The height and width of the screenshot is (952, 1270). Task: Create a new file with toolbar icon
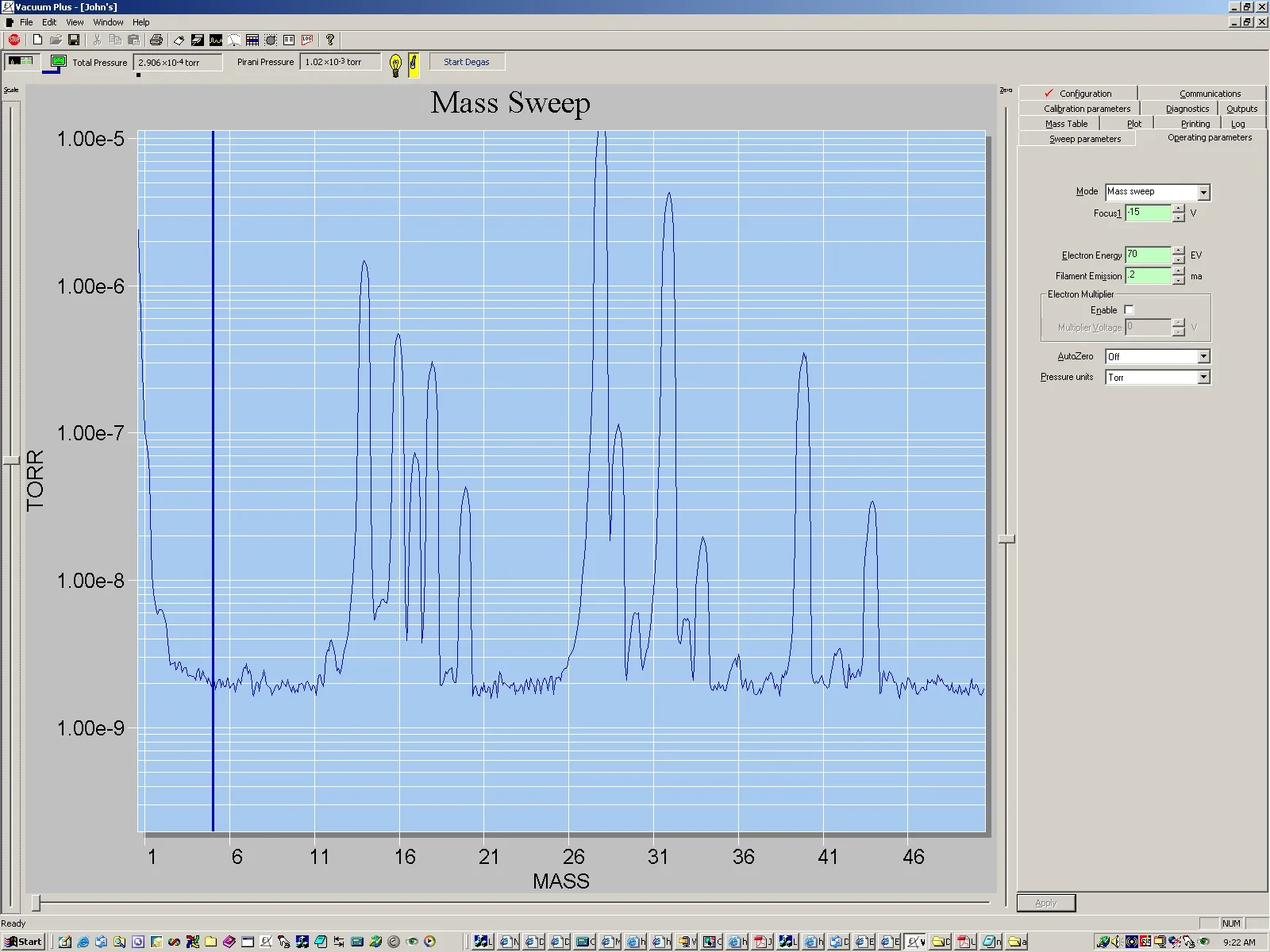37,40
